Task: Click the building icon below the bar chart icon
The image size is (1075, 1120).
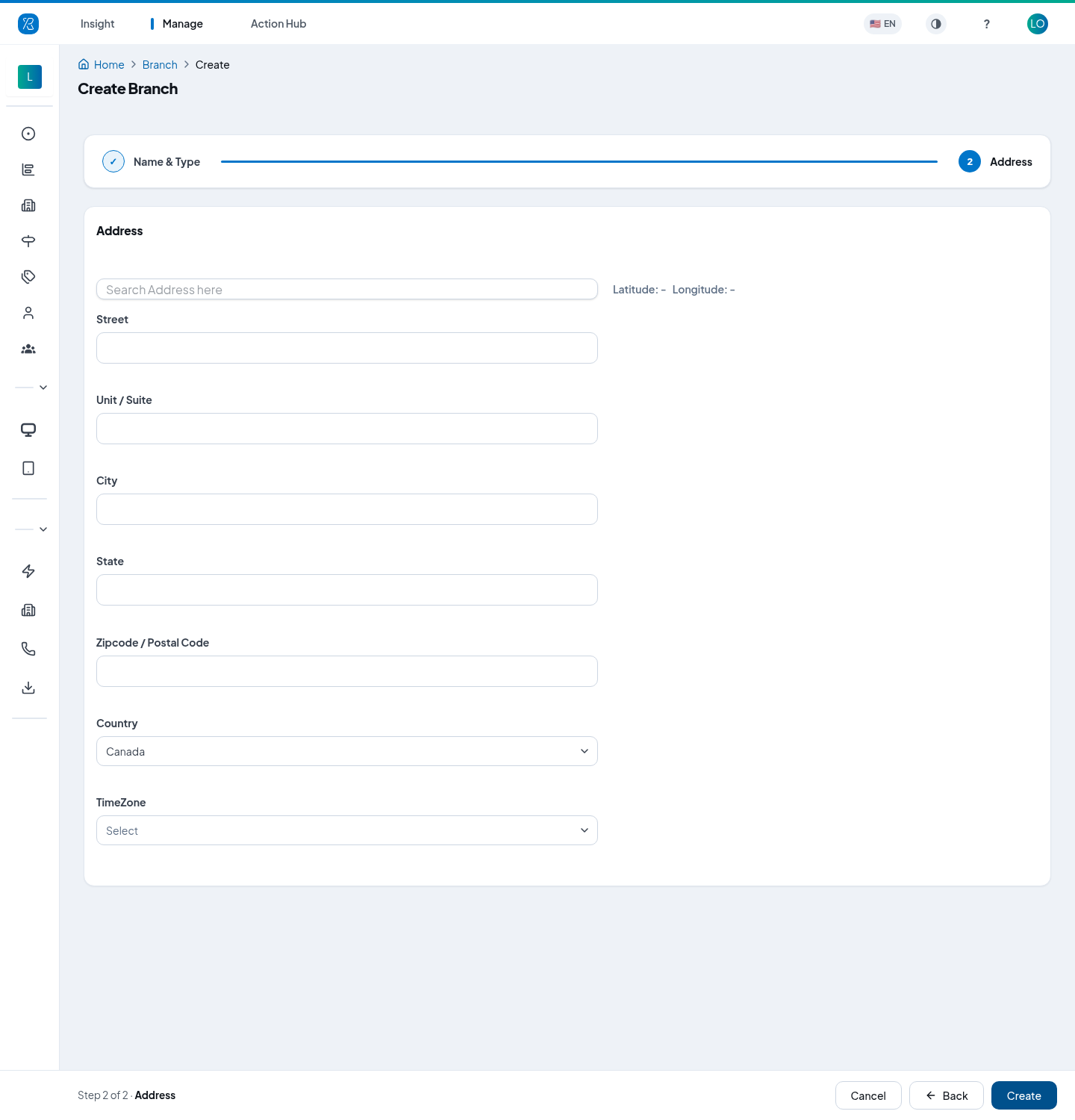Action: (28, 205)
